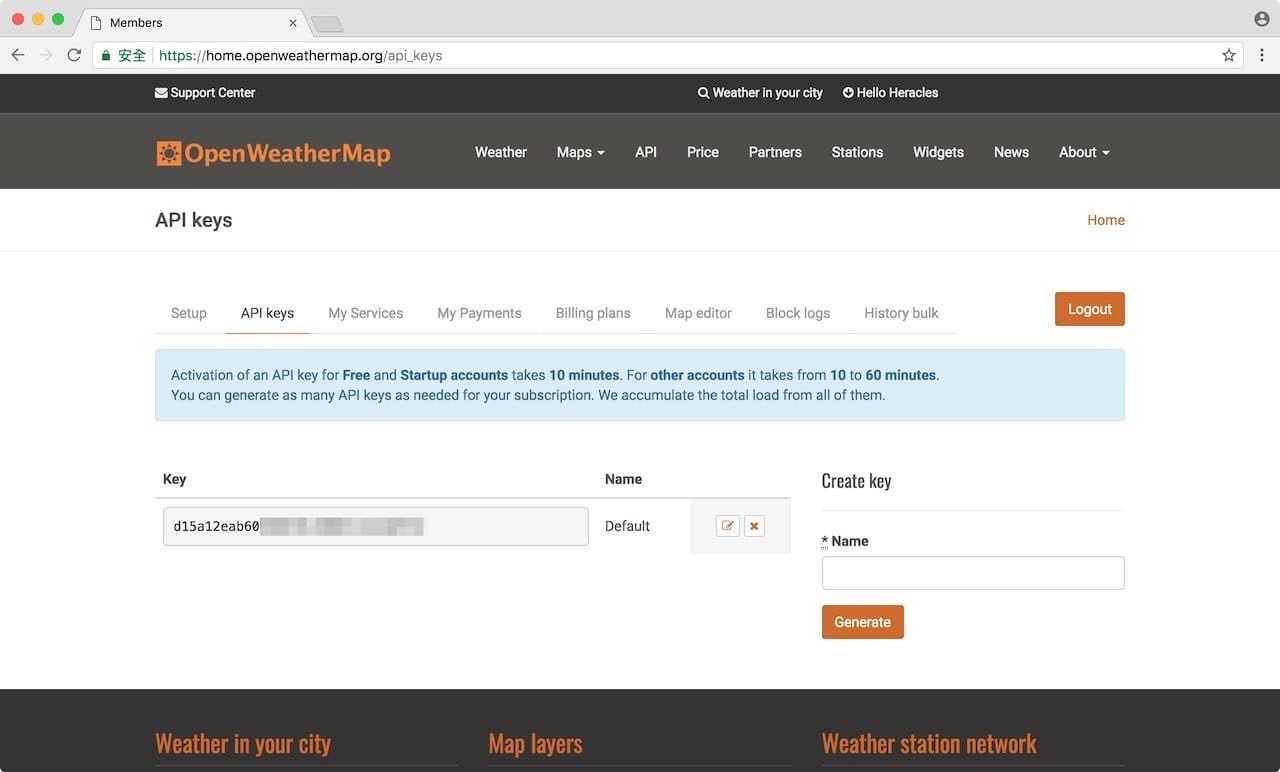Click the Generate button

[x=862, y=622]
